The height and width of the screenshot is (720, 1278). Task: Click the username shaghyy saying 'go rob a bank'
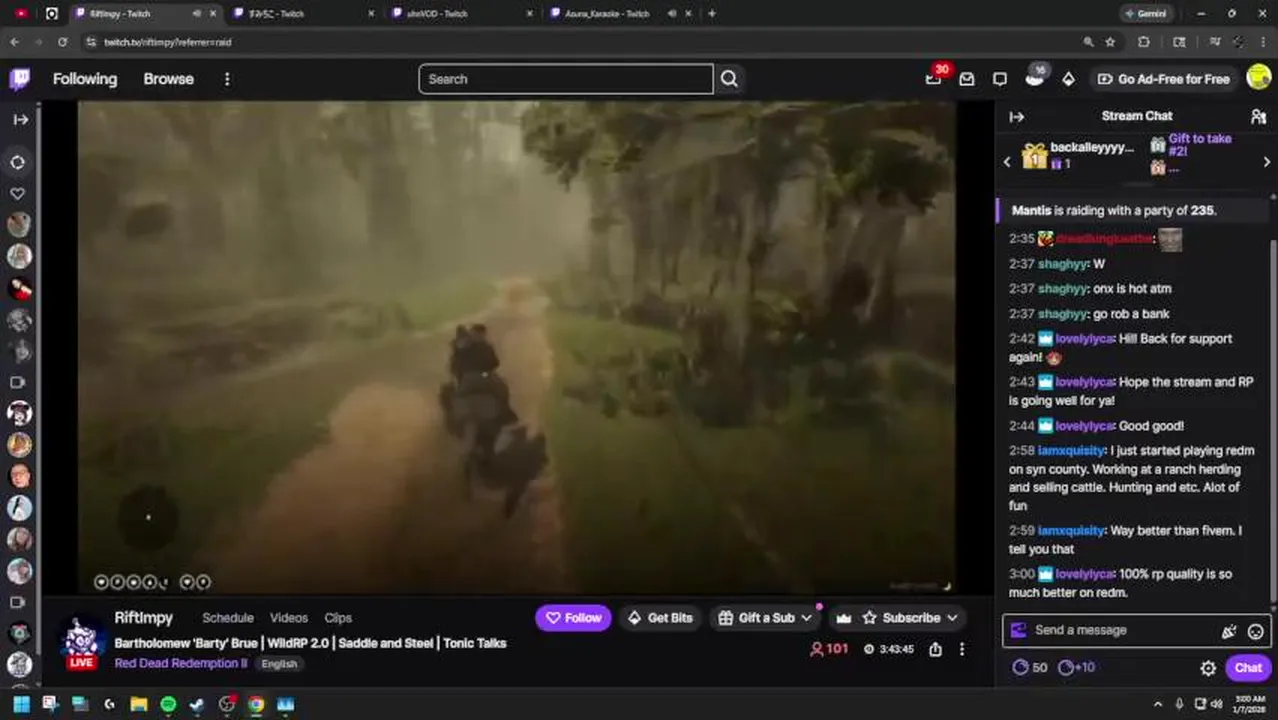pos(1062,314)
